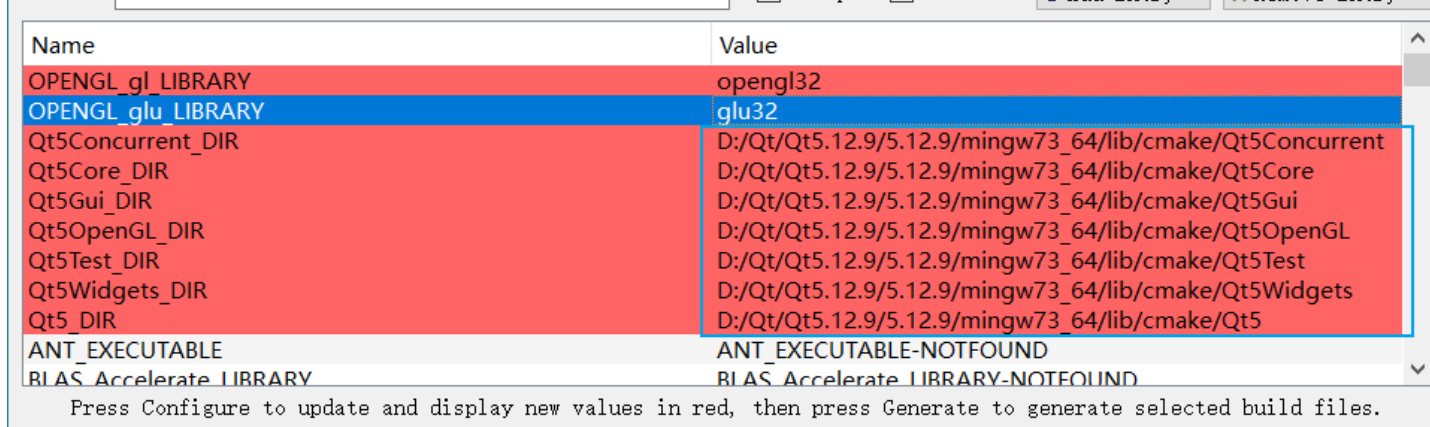This screenshot has width=1430, height=427.
Task: Select the Qt5Widgets_DIR entry name
Action: (118, 291)
